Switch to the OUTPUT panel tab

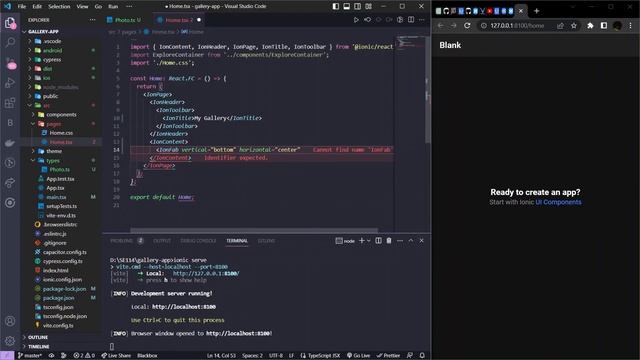pos(162,241)
